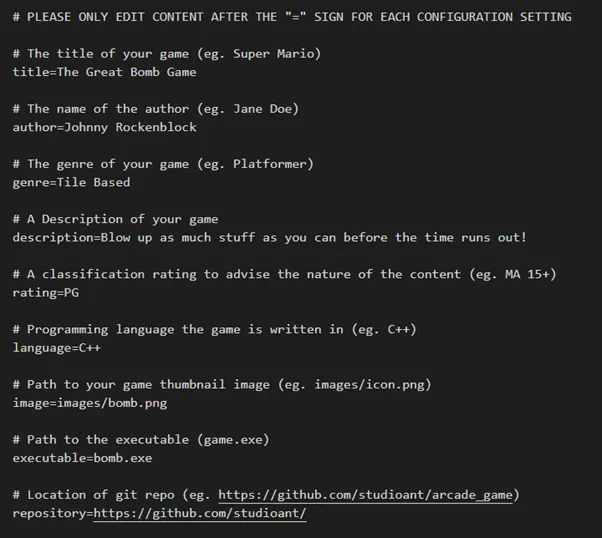Click the '# A Description of your game' comment
The height and width of the screenshot is (538, 602).
click(115, 219)
